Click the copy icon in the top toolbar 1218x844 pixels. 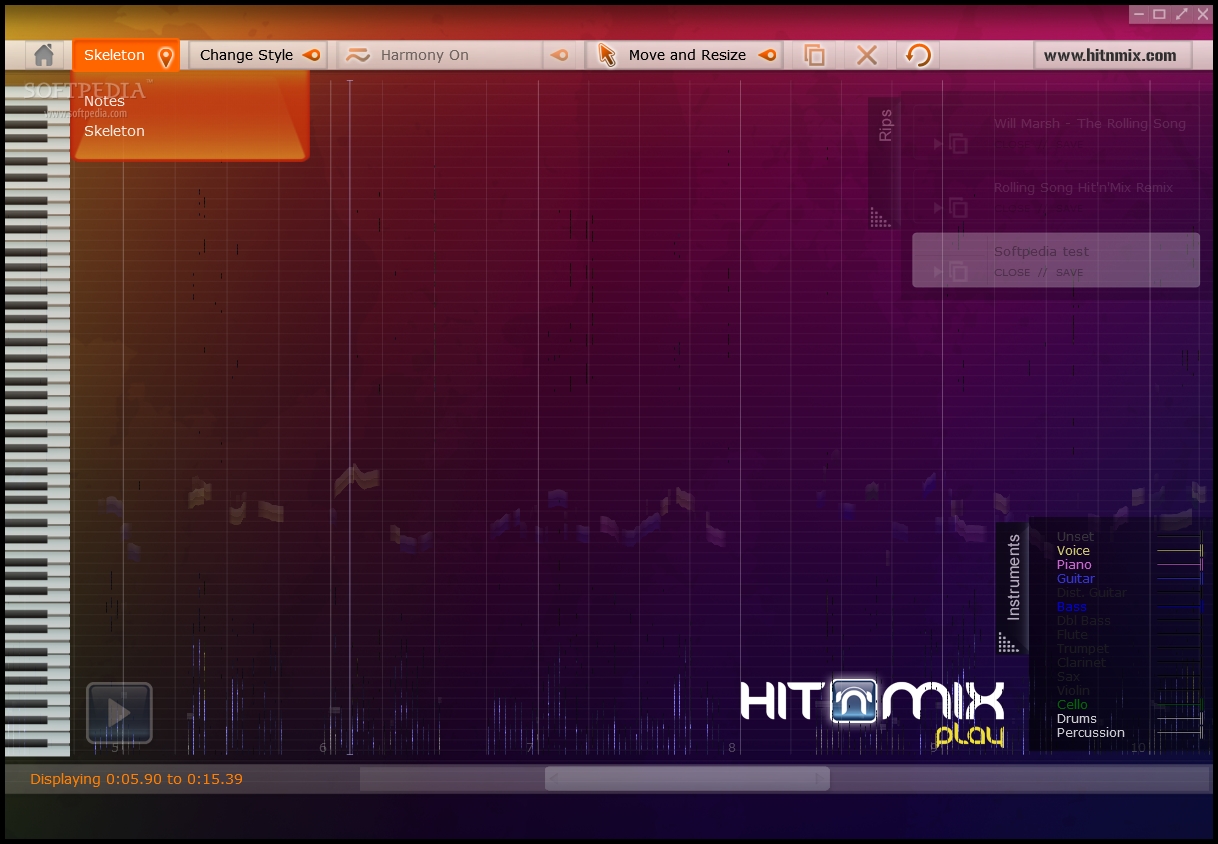click(x=815, y=56)
